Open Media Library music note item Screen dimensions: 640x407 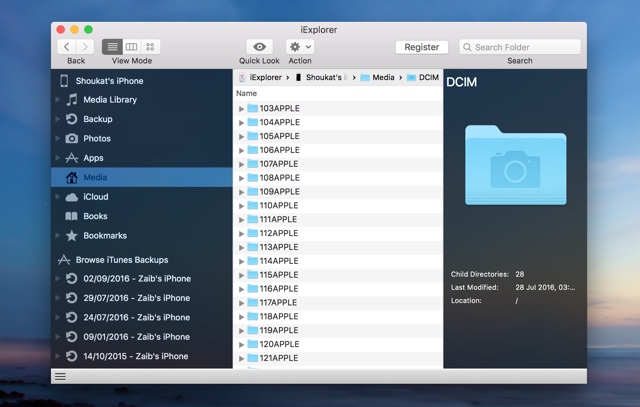click(x=101, y=100)
